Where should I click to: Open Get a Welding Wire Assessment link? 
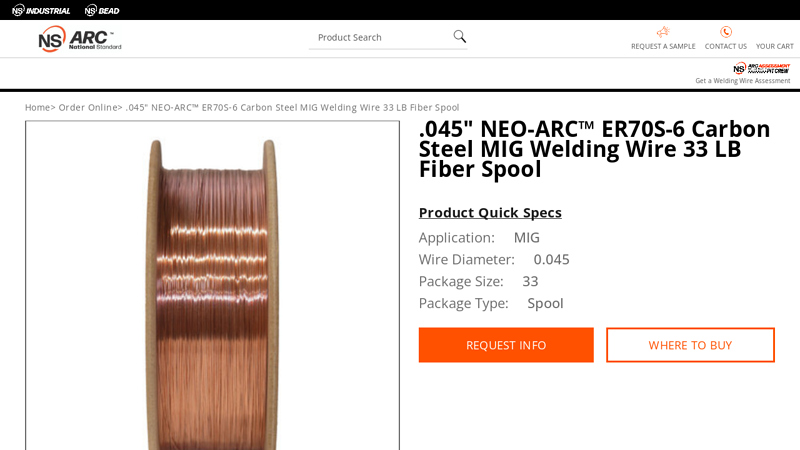tap(743, 81)
